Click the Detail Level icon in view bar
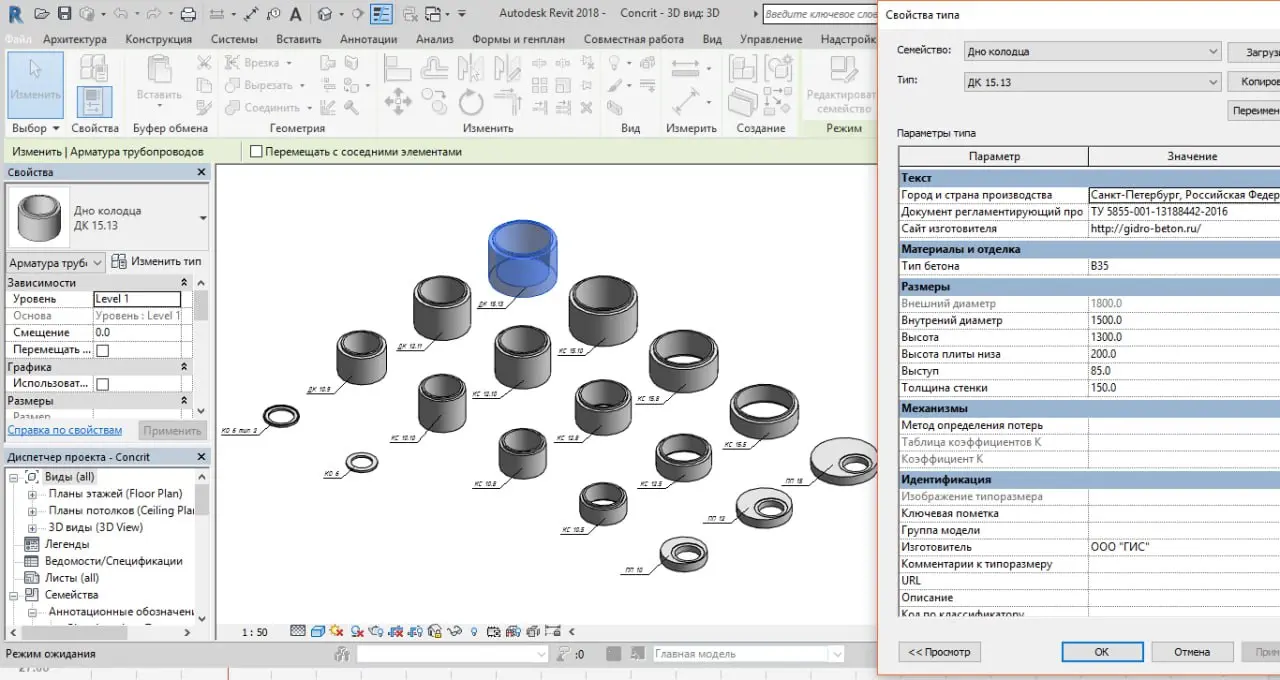This screenshot has height=680, width=1280. (x=297, y=632)
